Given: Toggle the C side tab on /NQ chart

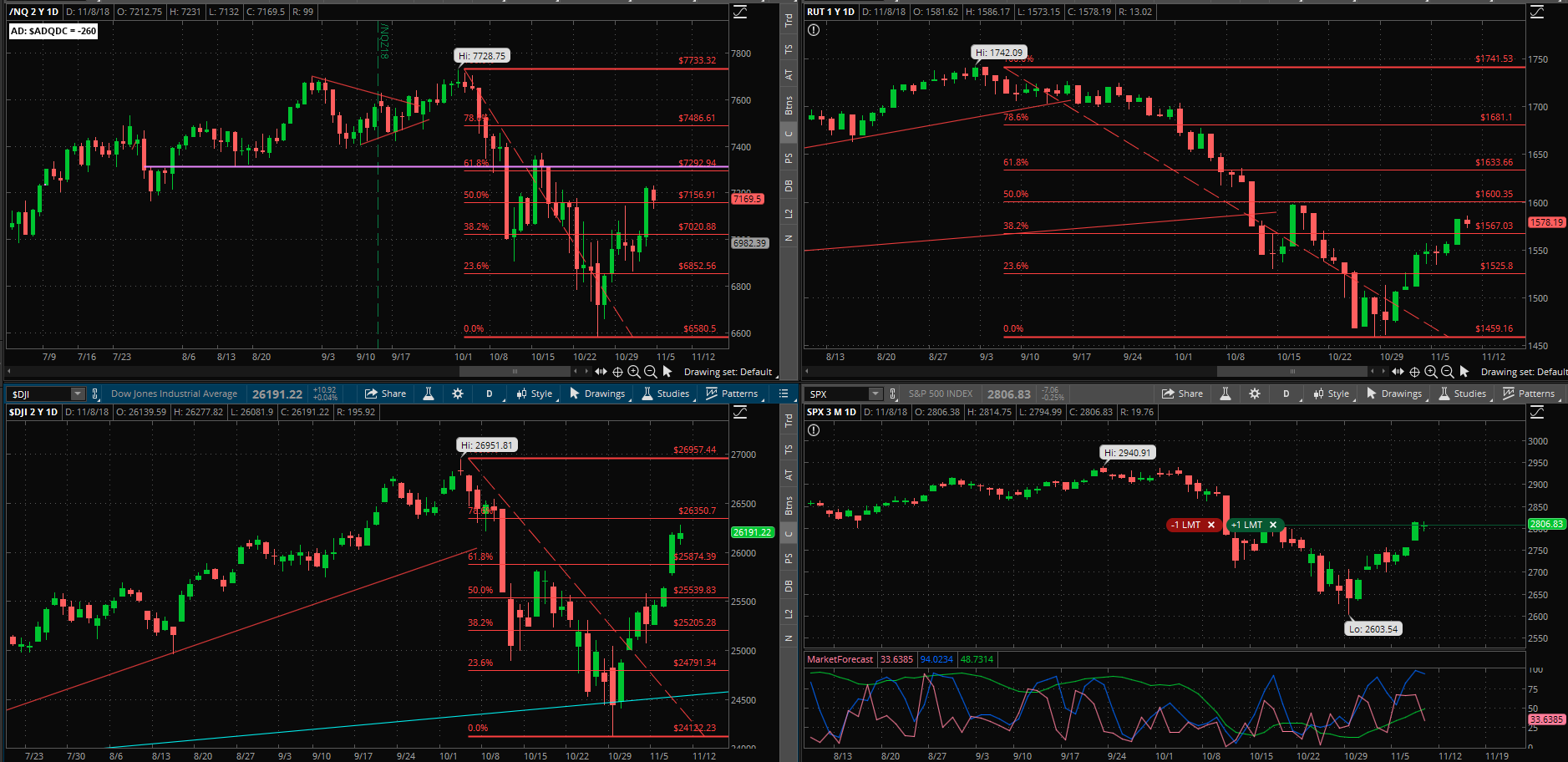Looking at the screenshot, I should click(789, 133).
